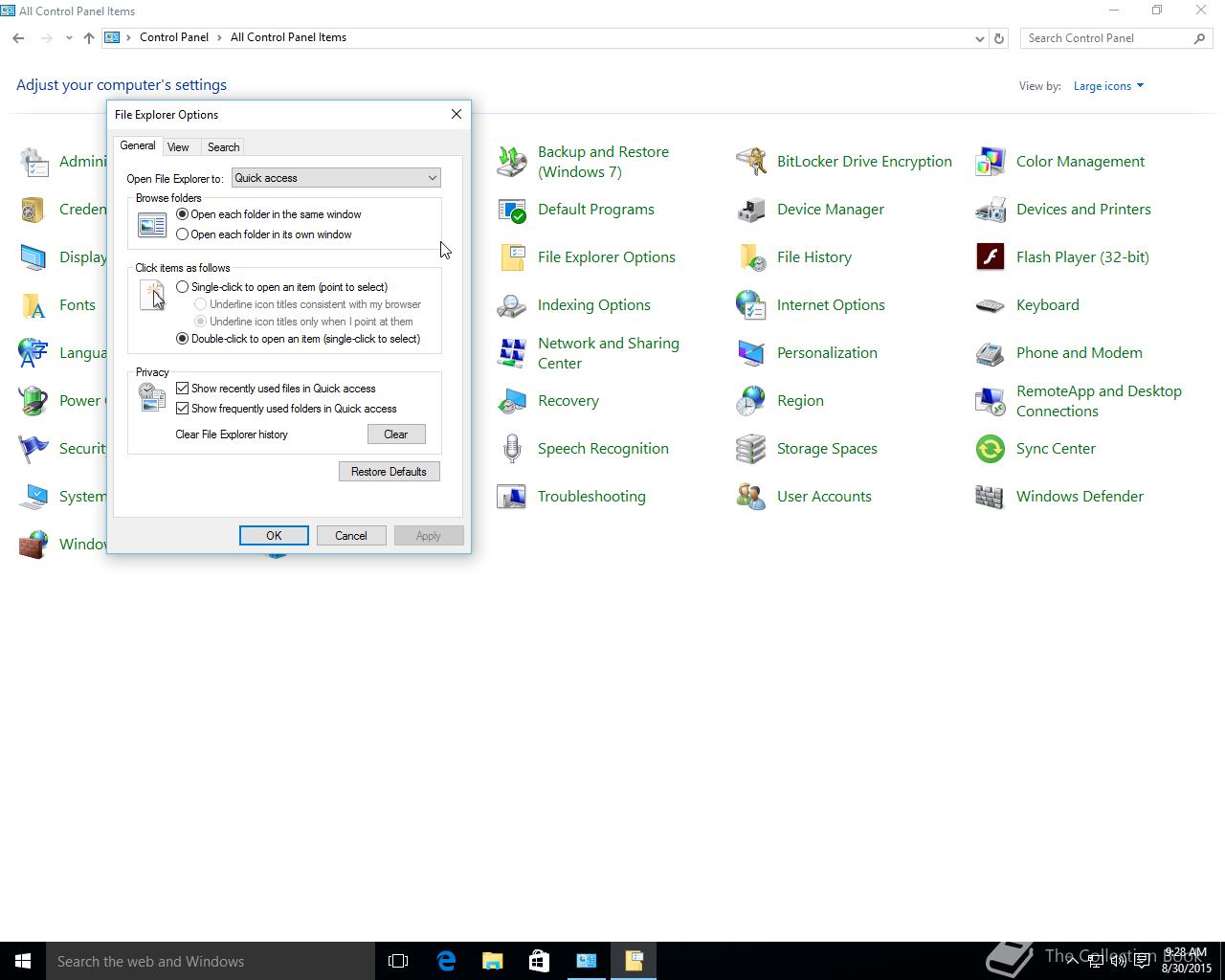
Task: Click the Phone and Modem icon
Action: pyautogui.click(x=991, y=353)
